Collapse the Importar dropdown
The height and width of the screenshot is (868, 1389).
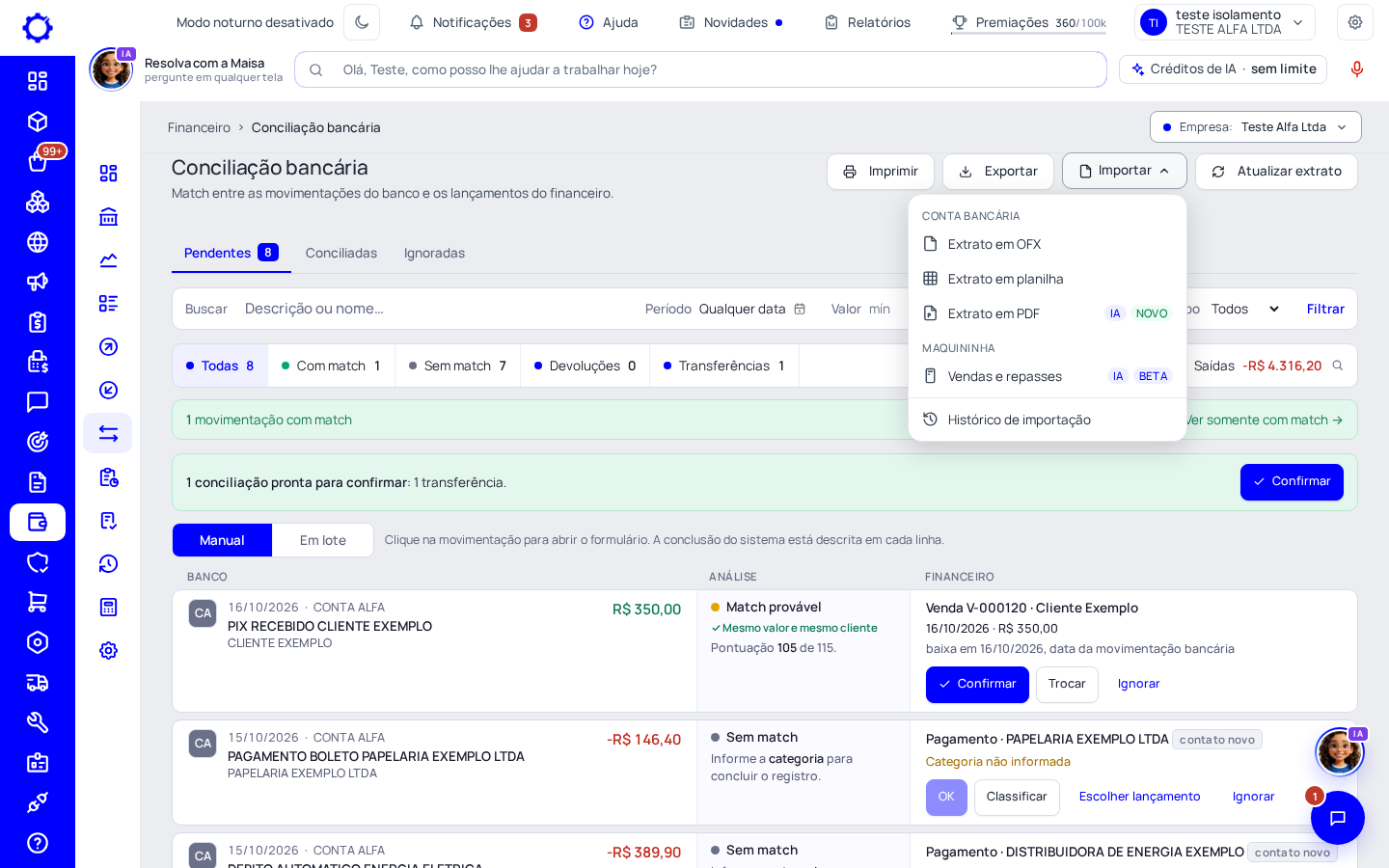1125,171
